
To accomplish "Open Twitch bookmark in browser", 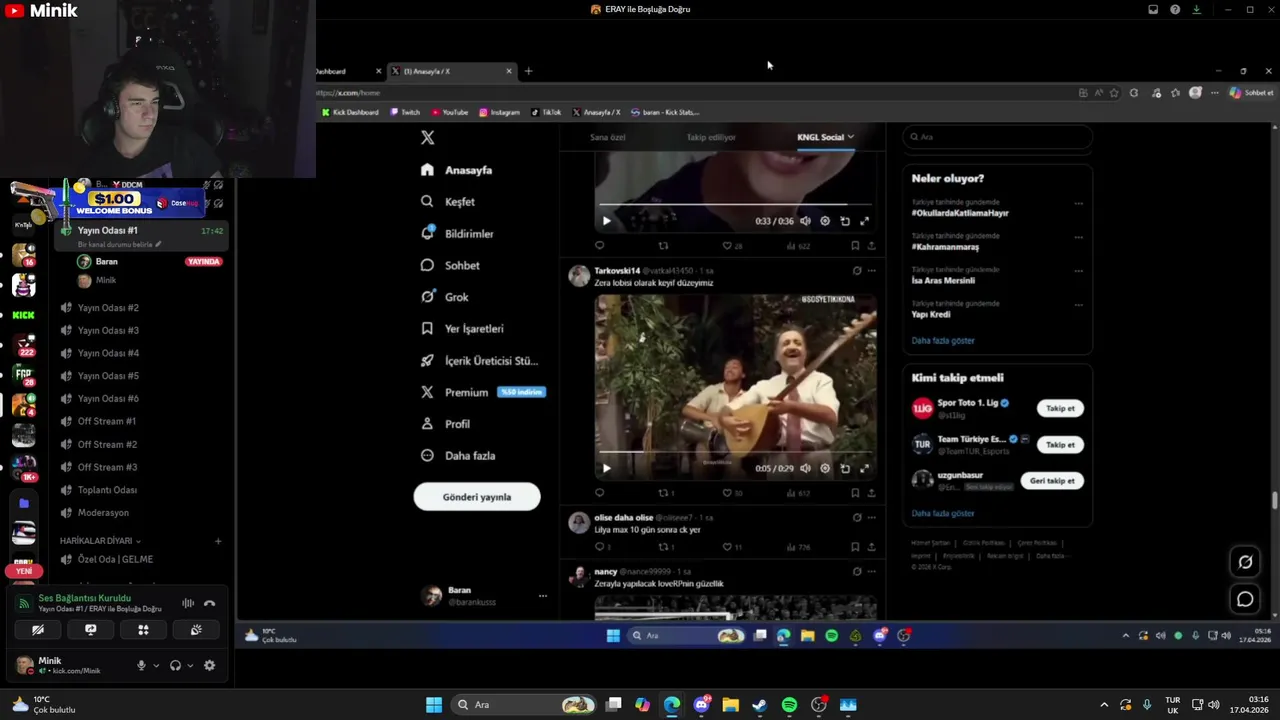I will pos(405,112).
